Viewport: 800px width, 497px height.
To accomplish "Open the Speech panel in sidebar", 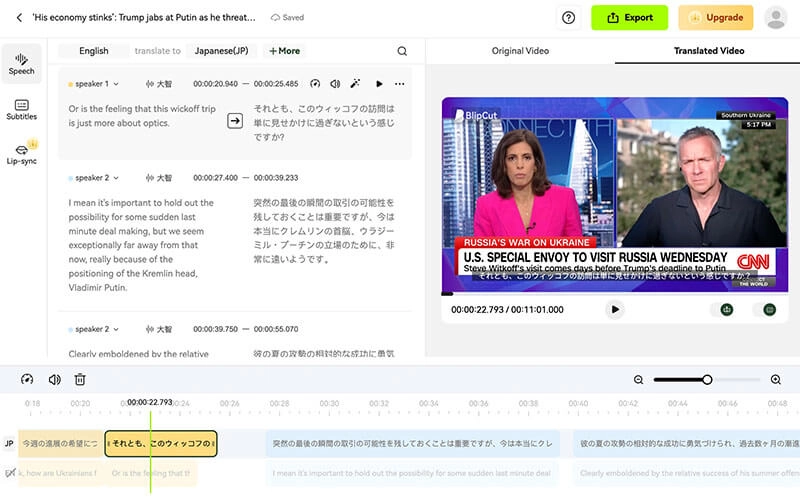I will coord(21,64).
